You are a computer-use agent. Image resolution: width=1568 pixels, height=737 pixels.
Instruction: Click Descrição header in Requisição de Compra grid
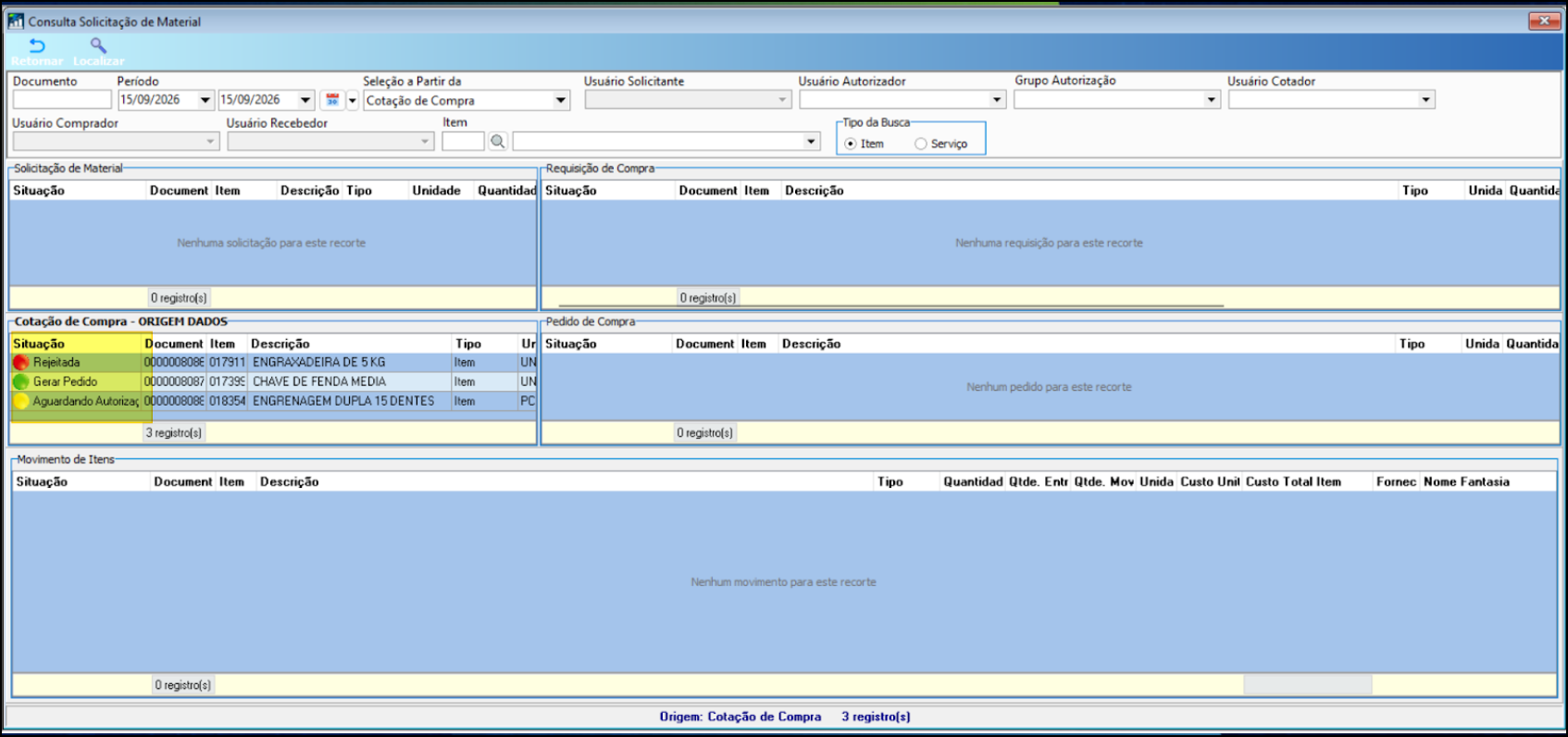[x=815, y=191]
